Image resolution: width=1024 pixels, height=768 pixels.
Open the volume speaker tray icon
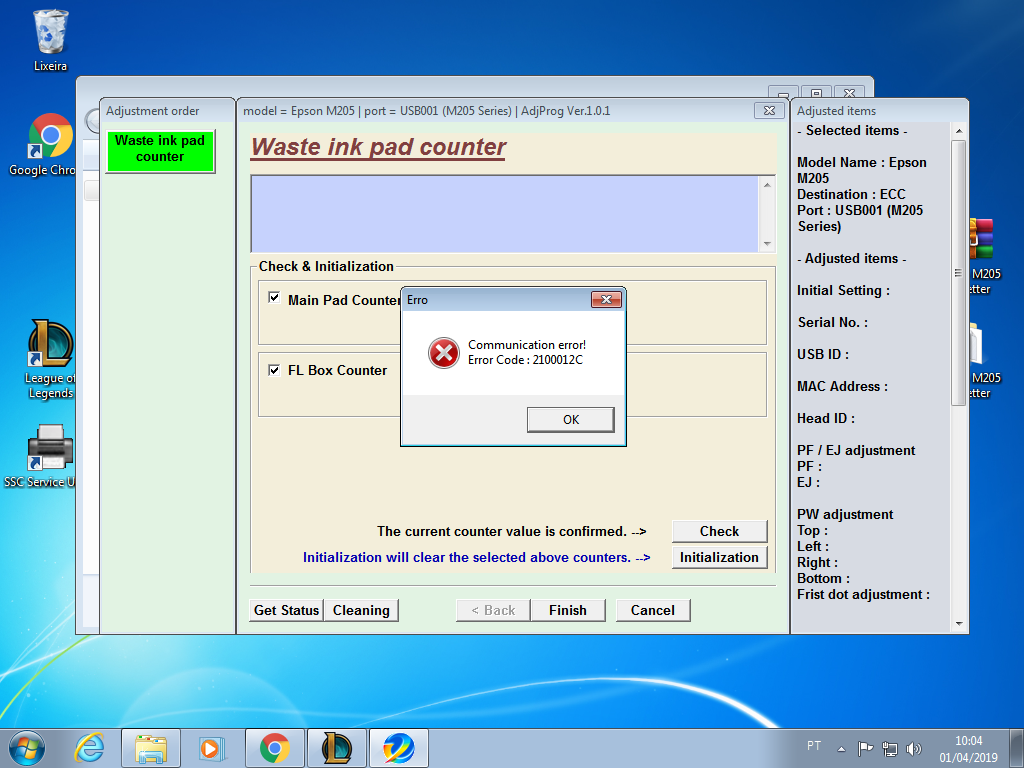tap(914, 748)
